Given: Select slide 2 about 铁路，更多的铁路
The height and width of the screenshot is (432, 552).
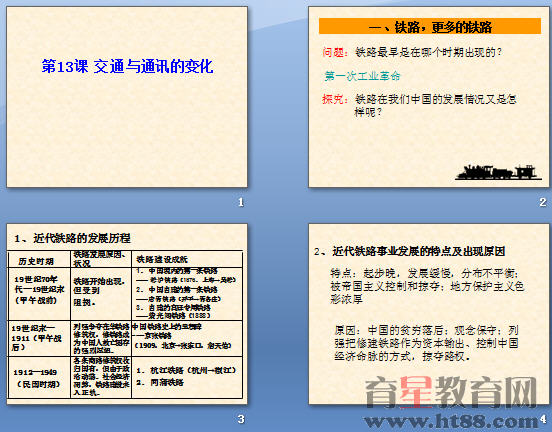Looking at the screenshot, I should pyautogui.click(x=429, y=97).
